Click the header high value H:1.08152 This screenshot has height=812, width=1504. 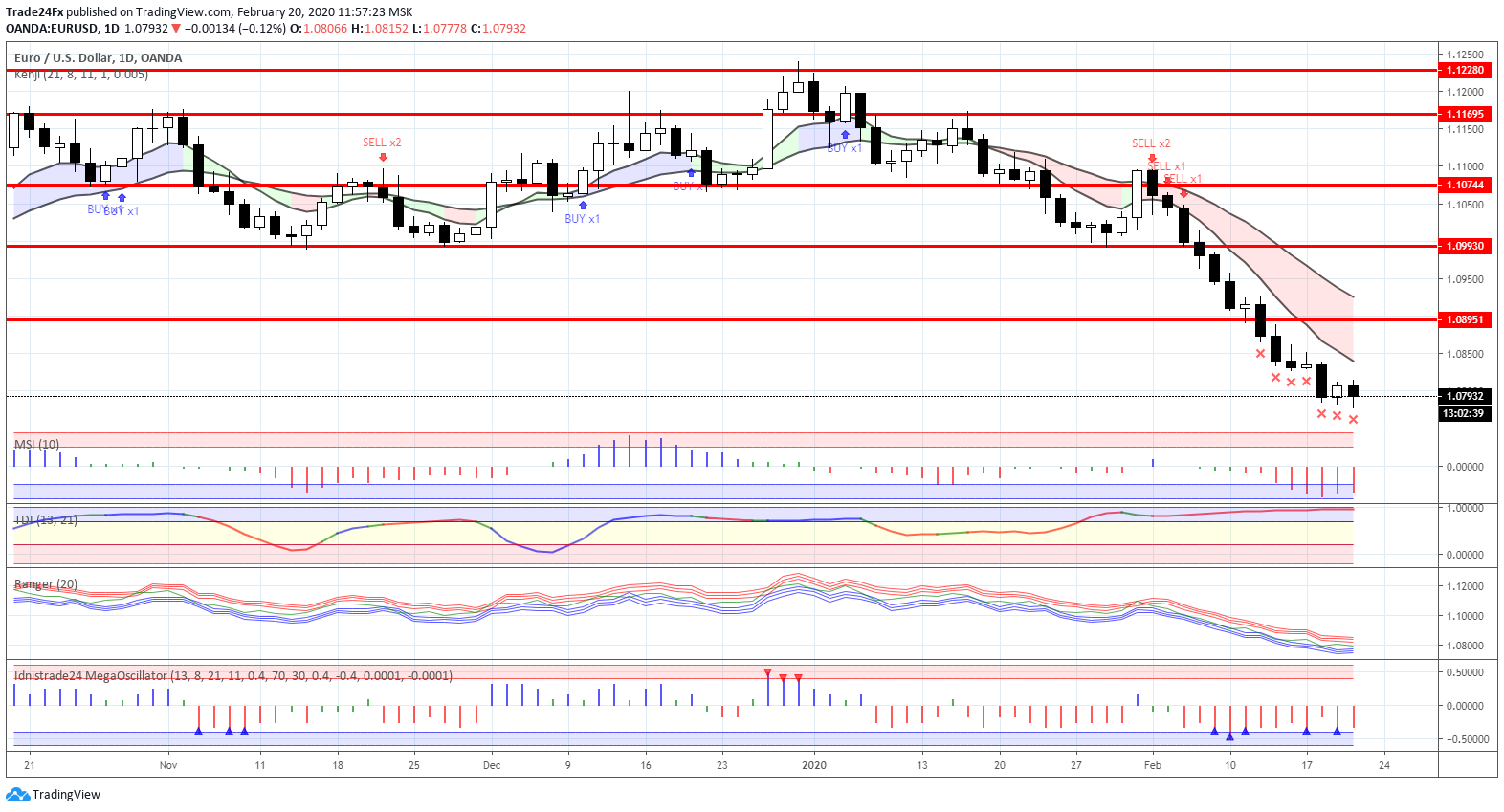coord(380,29)
